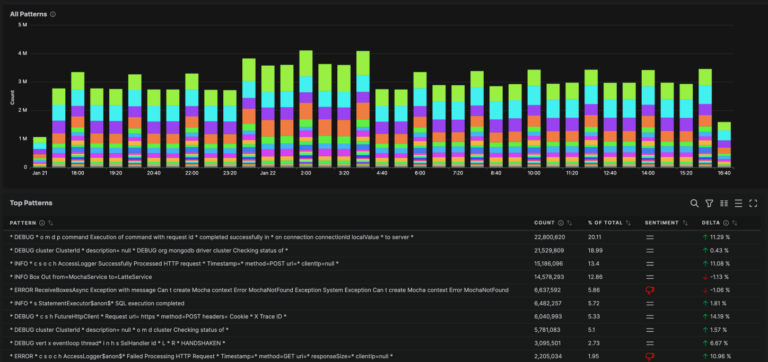768x362 pixels.
Task: Click the count value 21,529,809
Action: click(549, 250)
